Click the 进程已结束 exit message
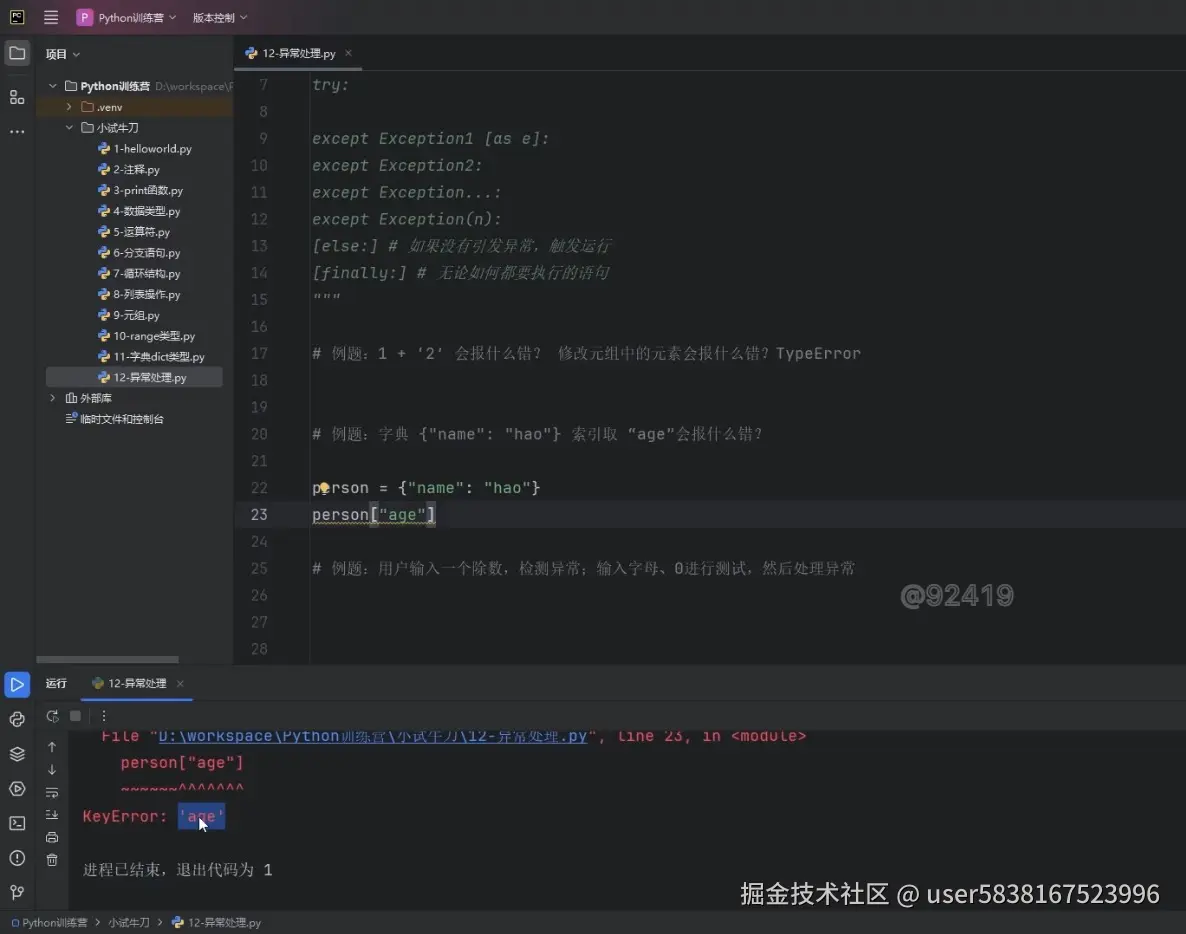This screenshot has width=1186, height=934. (x=177, y=870)
